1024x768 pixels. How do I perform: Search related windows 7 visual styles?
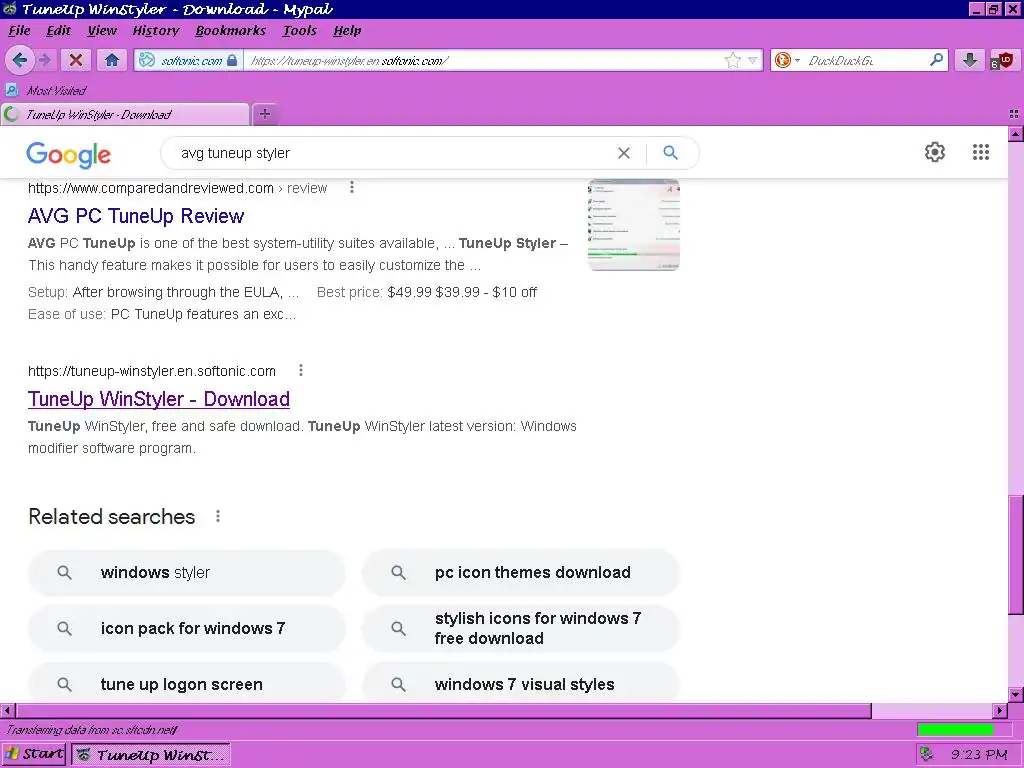tap(520, 683)
